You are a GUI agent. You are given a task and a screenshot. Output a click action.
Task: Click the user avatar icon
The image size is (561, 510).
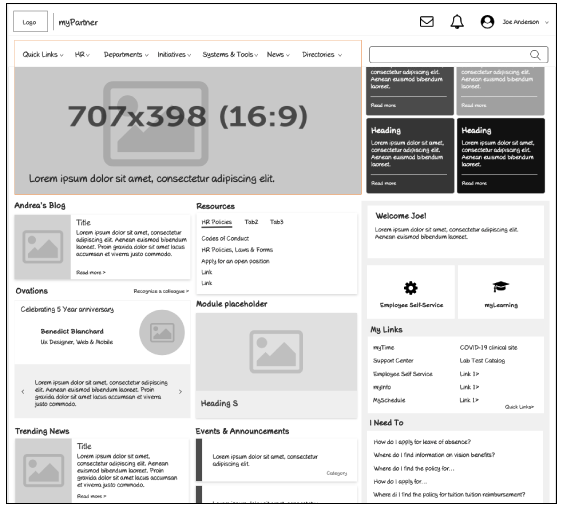[487, 22]
